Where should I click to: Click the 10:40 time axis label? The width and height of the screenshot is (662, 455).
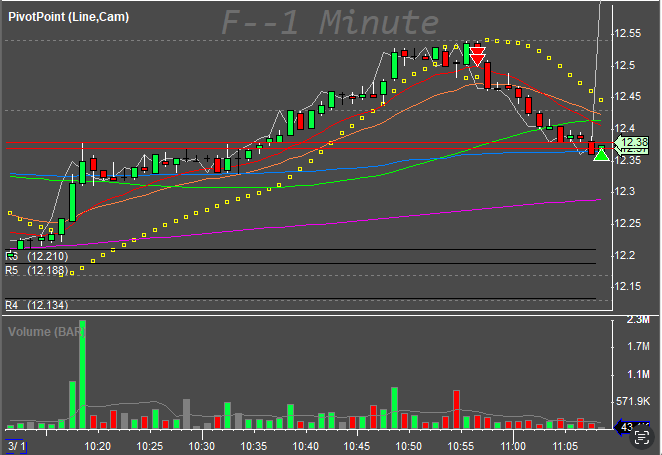[x=306, y=446]
